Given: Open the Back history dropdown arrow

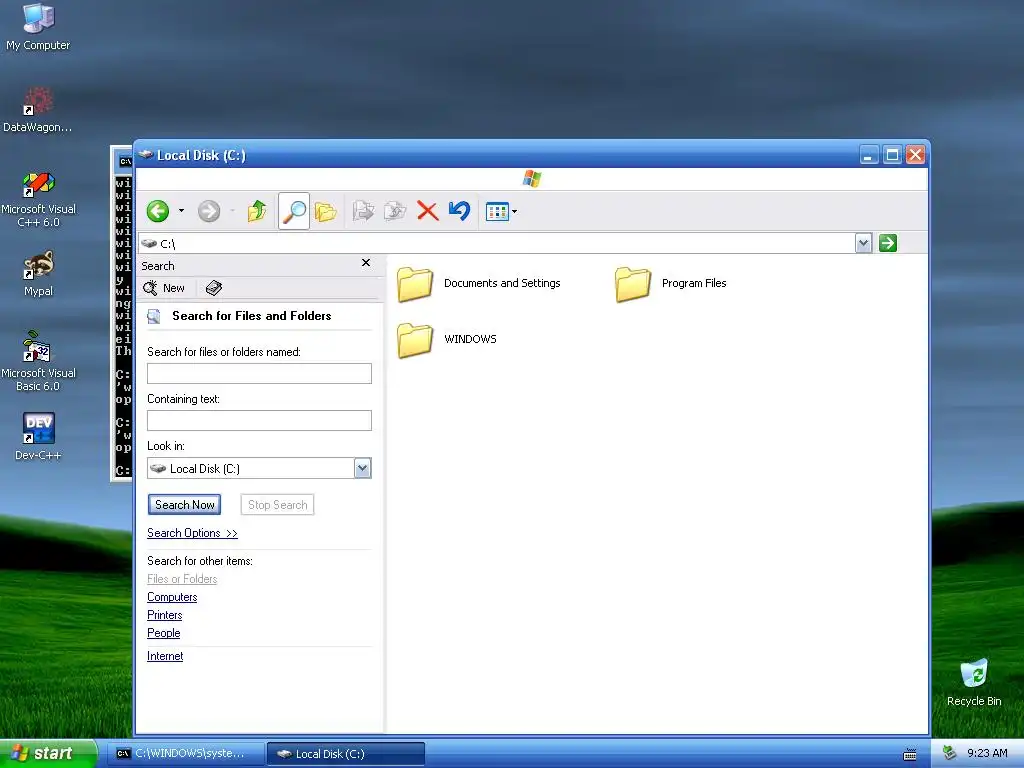Looking at the screenshot, I should (181, 211).
